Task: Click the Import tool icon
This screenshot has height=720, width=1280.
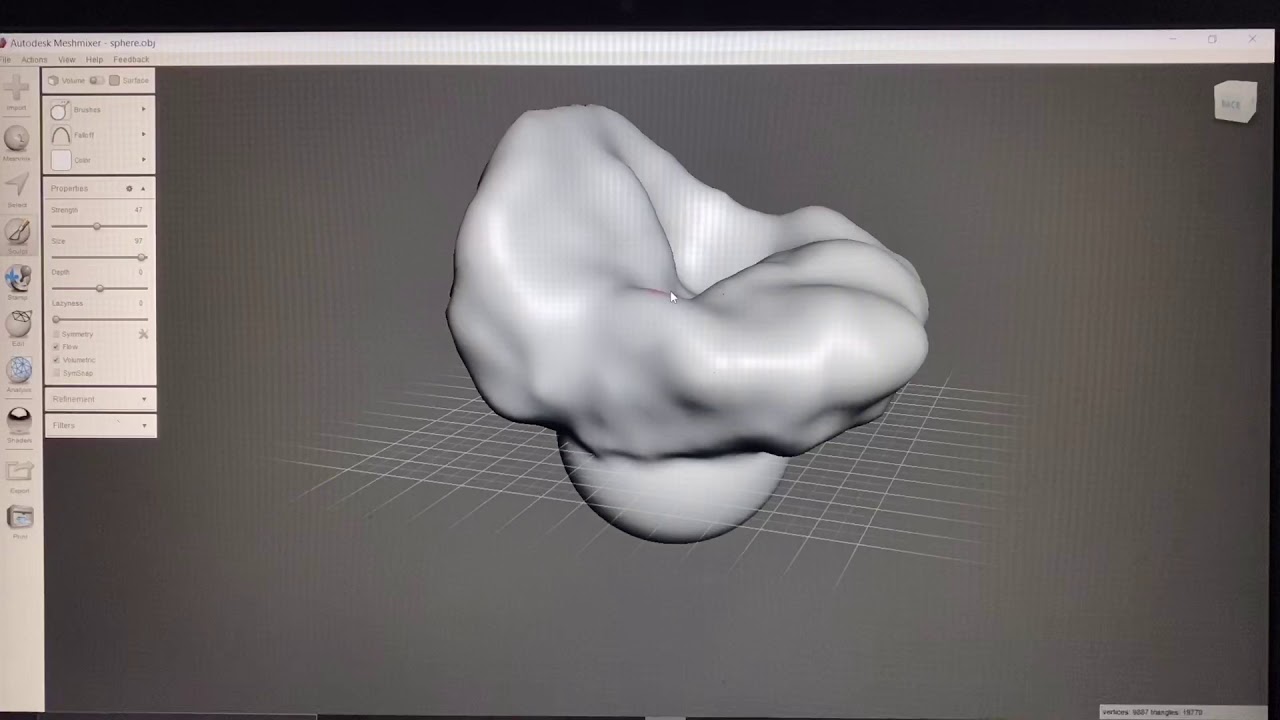Action: tap(17, 88)
